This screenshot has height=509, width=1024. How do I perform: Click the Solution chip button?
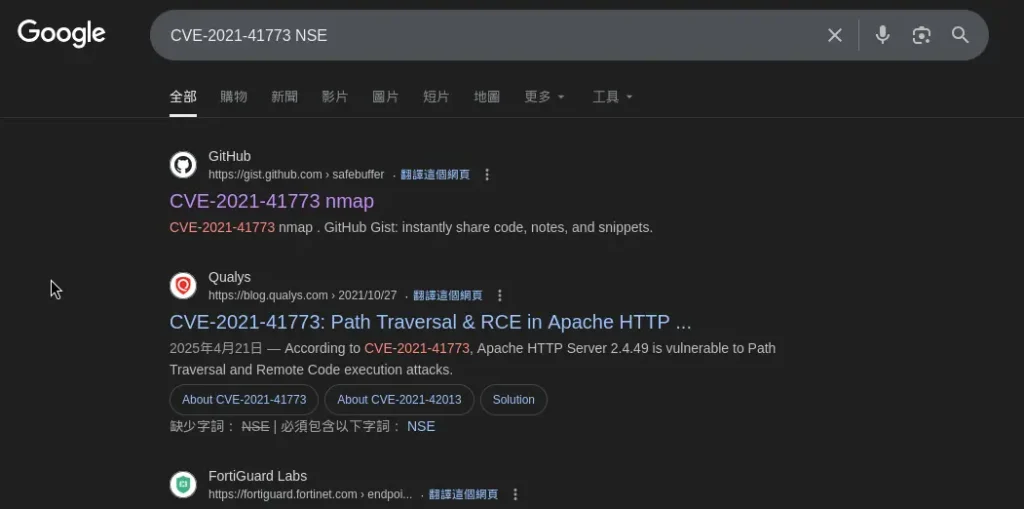pyautogui.click(x=513, y=400)
